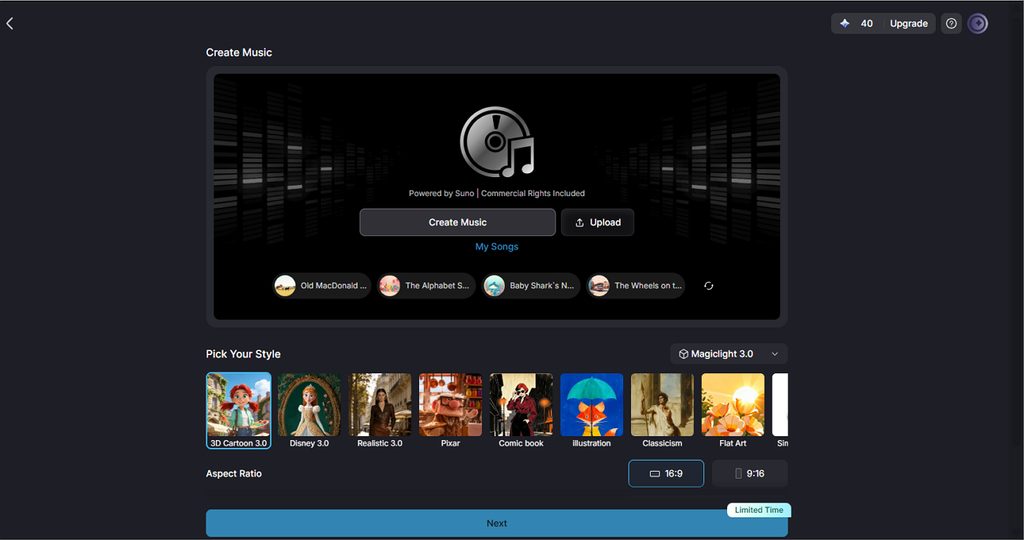The height and width of the screenshot is (540, 1024).
Task: Select the 16:9 aspect ratio
Action: click(666, 473)
